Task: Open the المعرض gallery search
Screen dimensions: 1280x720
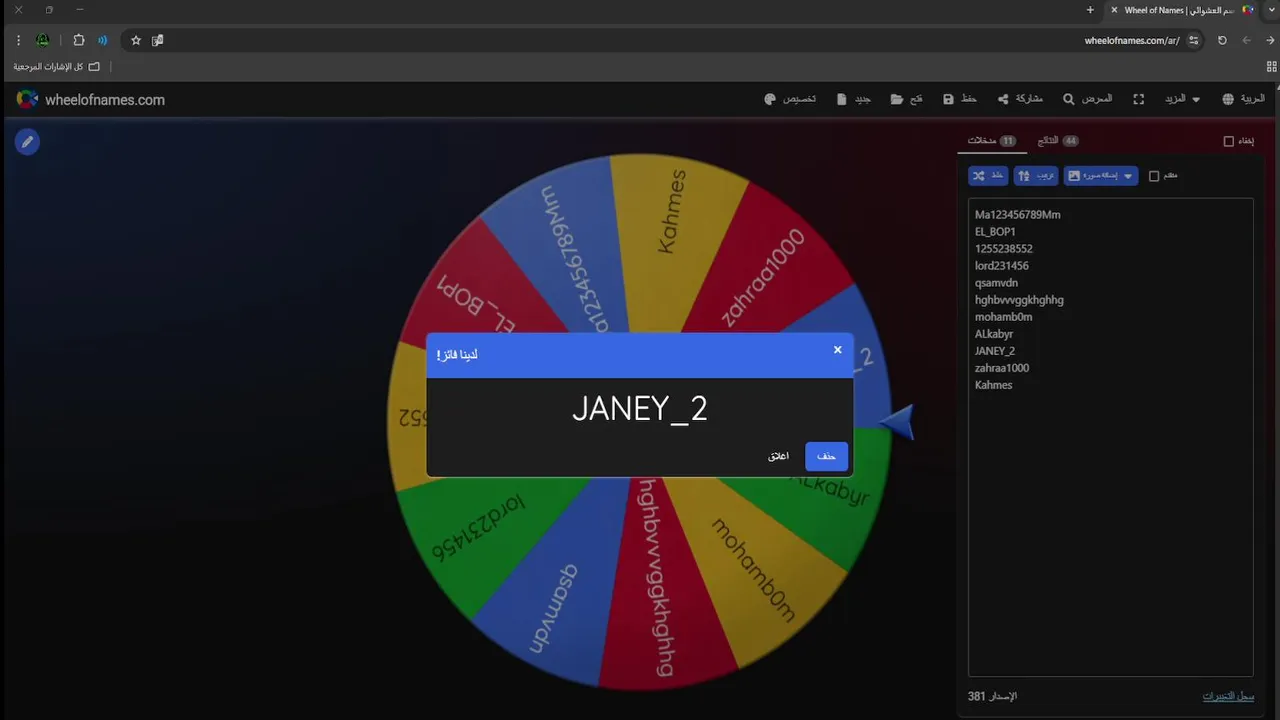Action: point(1087,99)
